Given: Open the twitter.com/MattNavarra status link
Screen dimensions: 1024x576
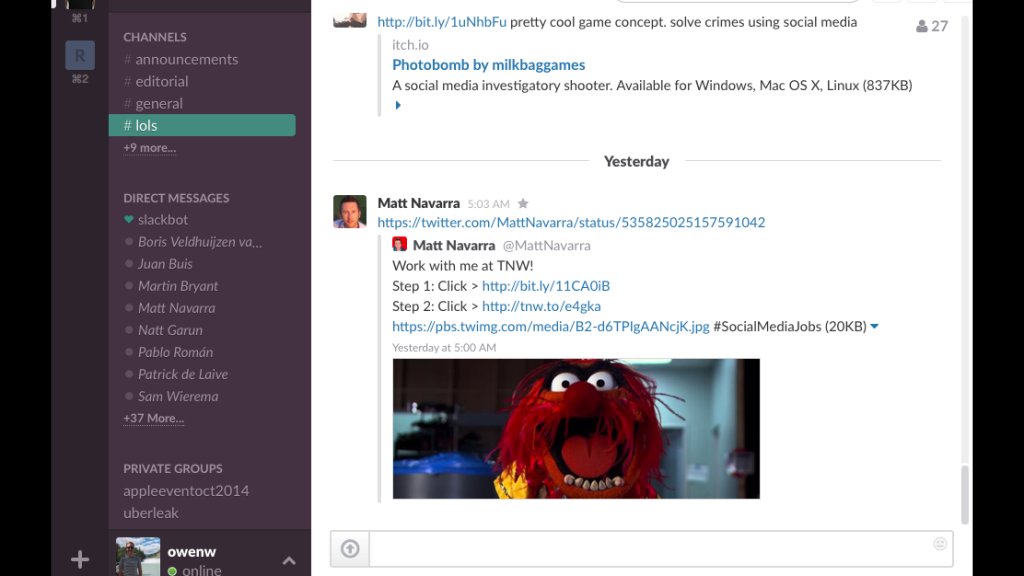Looking at the screenshot, I should tap(571, 222).
